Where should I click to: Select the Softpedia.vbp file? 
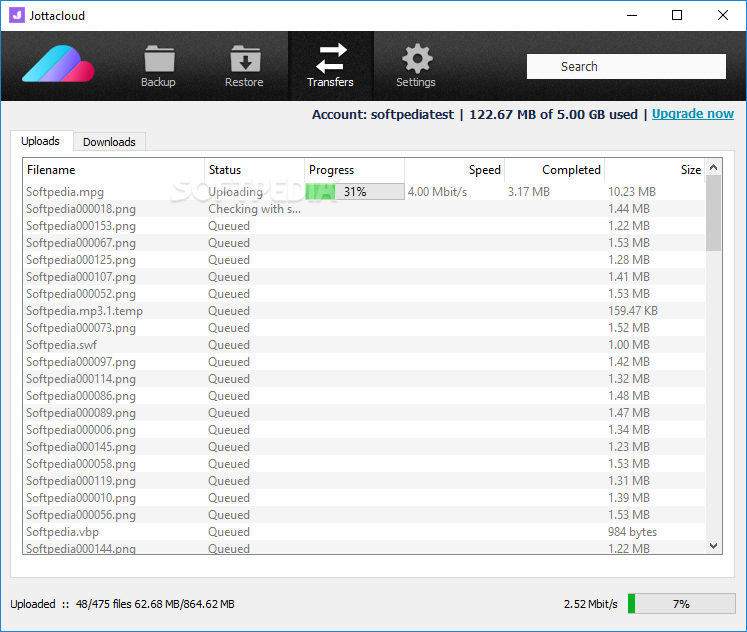pos(62,532)
